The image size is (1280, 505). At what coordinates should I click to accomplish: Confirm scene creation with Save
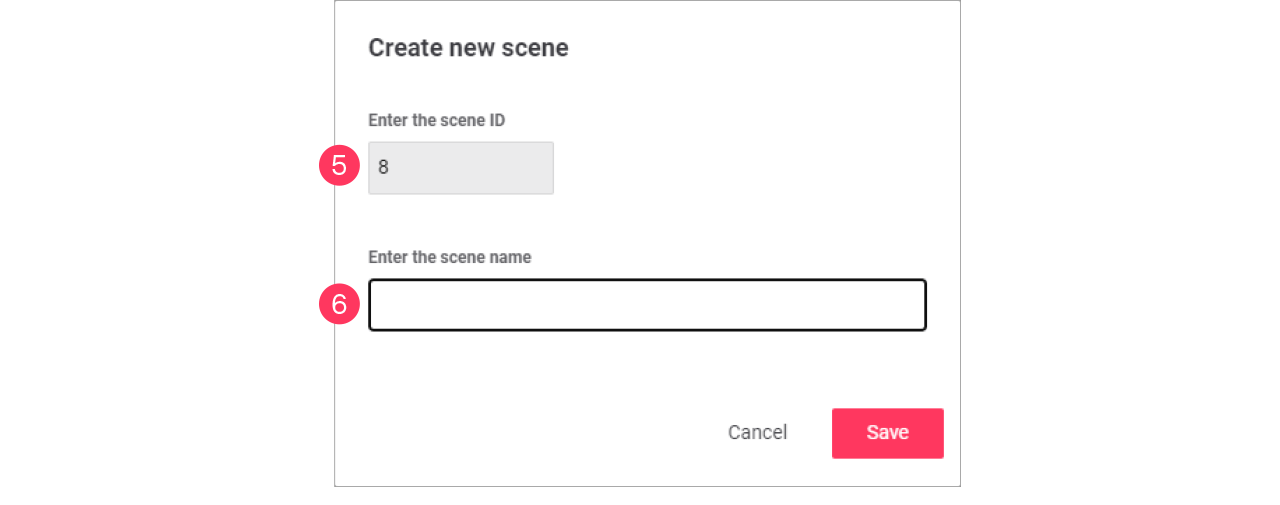[887, 433]
